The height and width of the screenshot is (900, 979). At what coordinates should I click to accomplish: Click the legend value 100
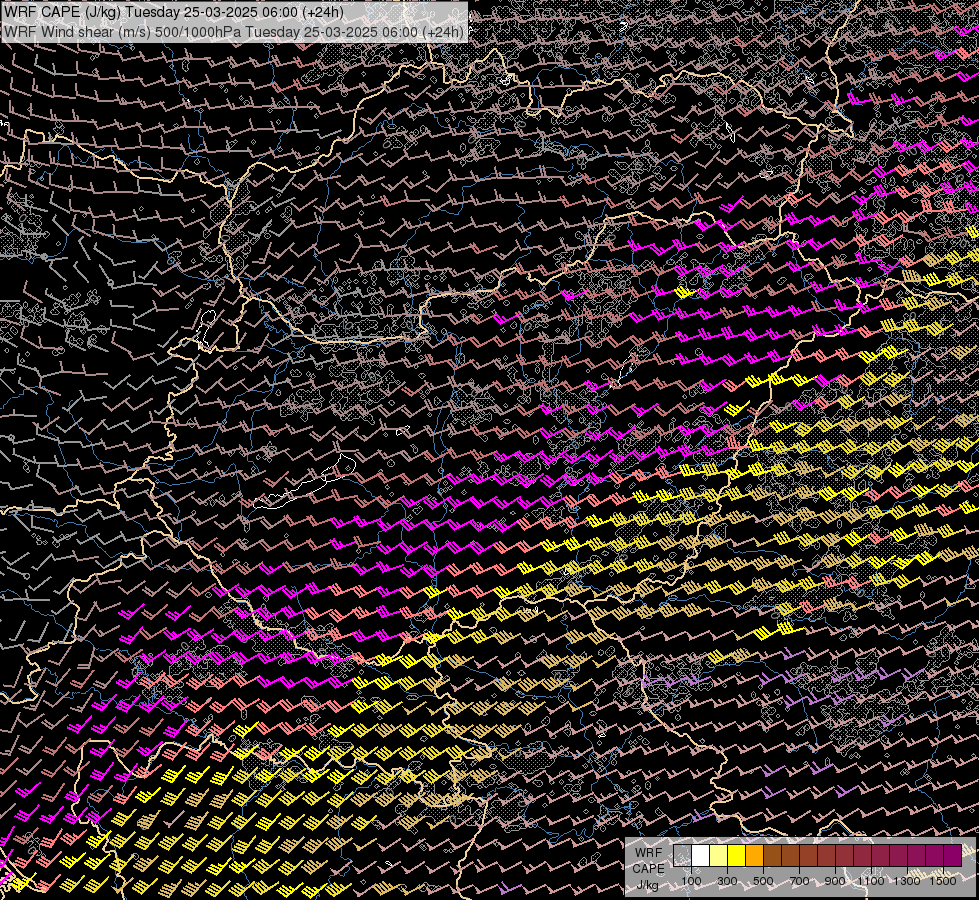(691, 881)
